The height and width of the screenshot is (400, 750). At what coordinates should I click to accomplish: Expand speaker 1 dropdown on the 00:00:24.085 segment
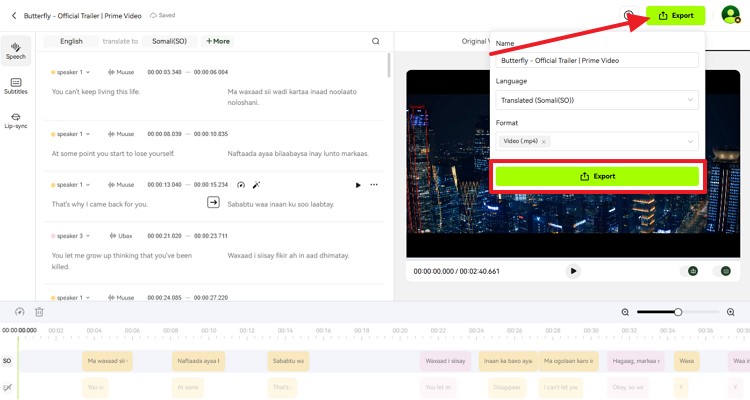pos(88,298)
